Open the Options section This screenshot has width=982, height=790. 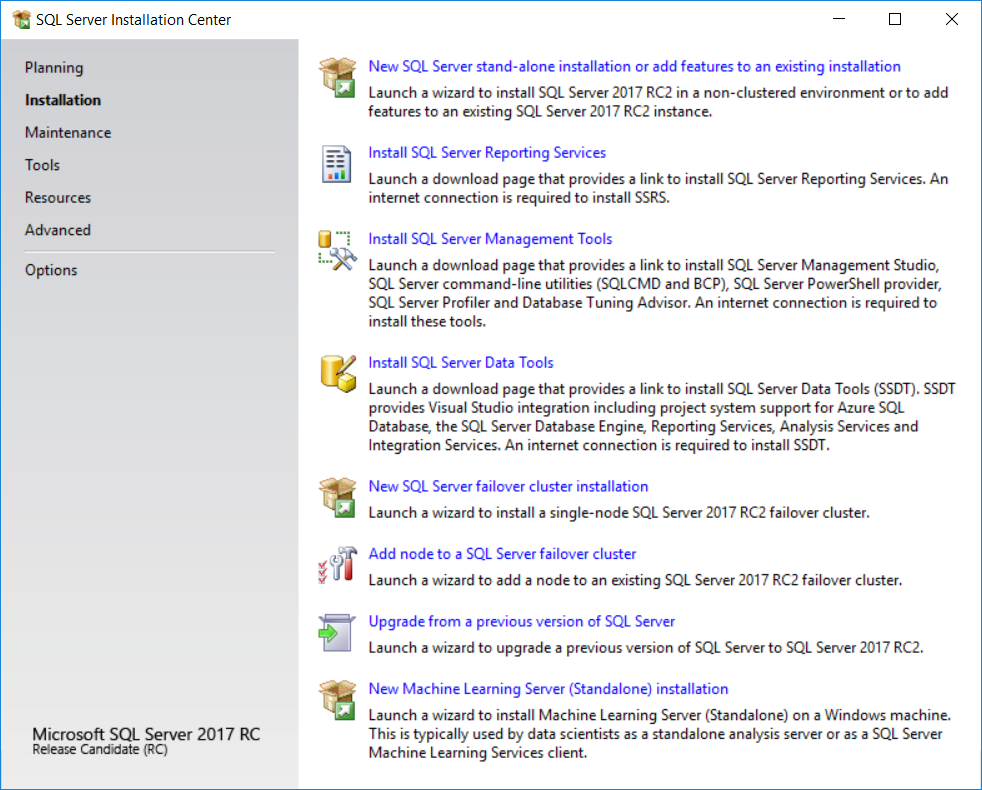tap(50, 269)
